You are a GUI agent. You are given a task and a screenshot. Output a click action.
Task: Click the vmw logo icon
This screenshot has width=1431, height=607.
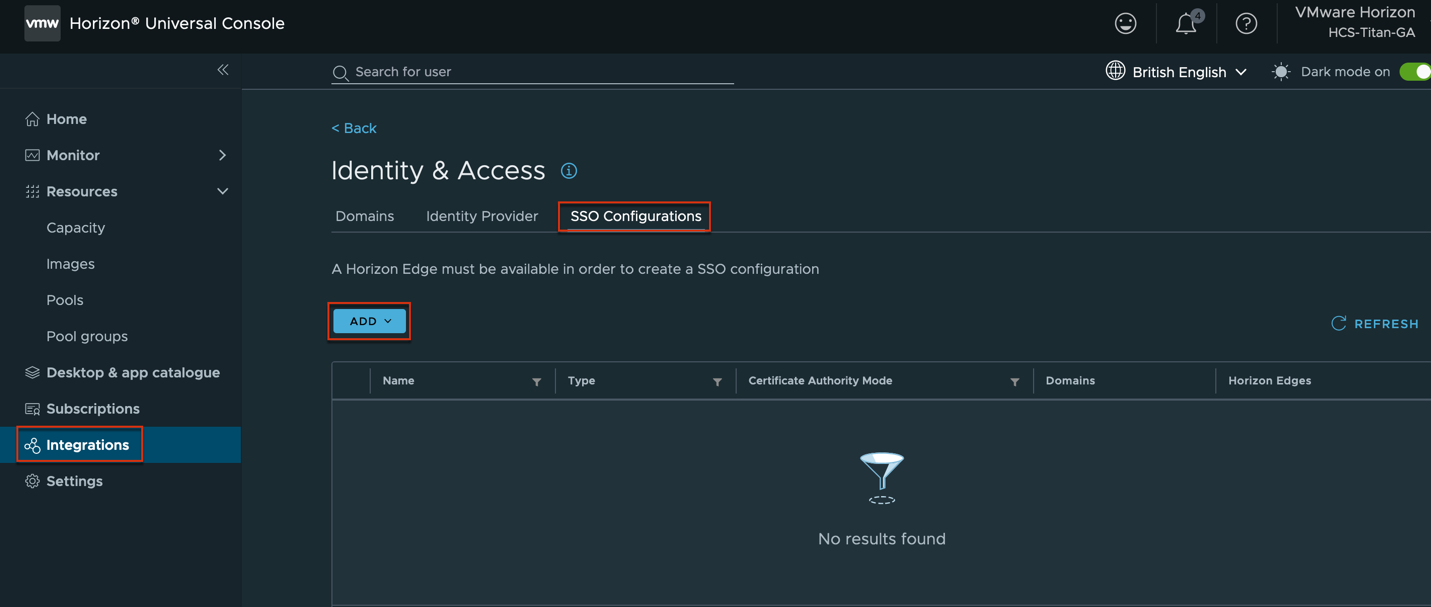tap(42, 23)
